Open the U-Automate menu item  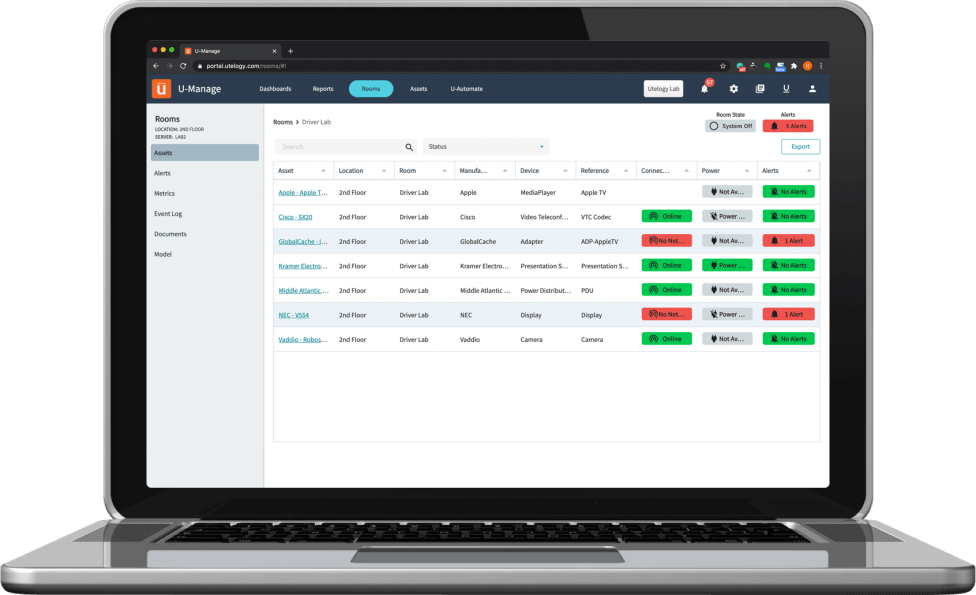click(466, 89)
